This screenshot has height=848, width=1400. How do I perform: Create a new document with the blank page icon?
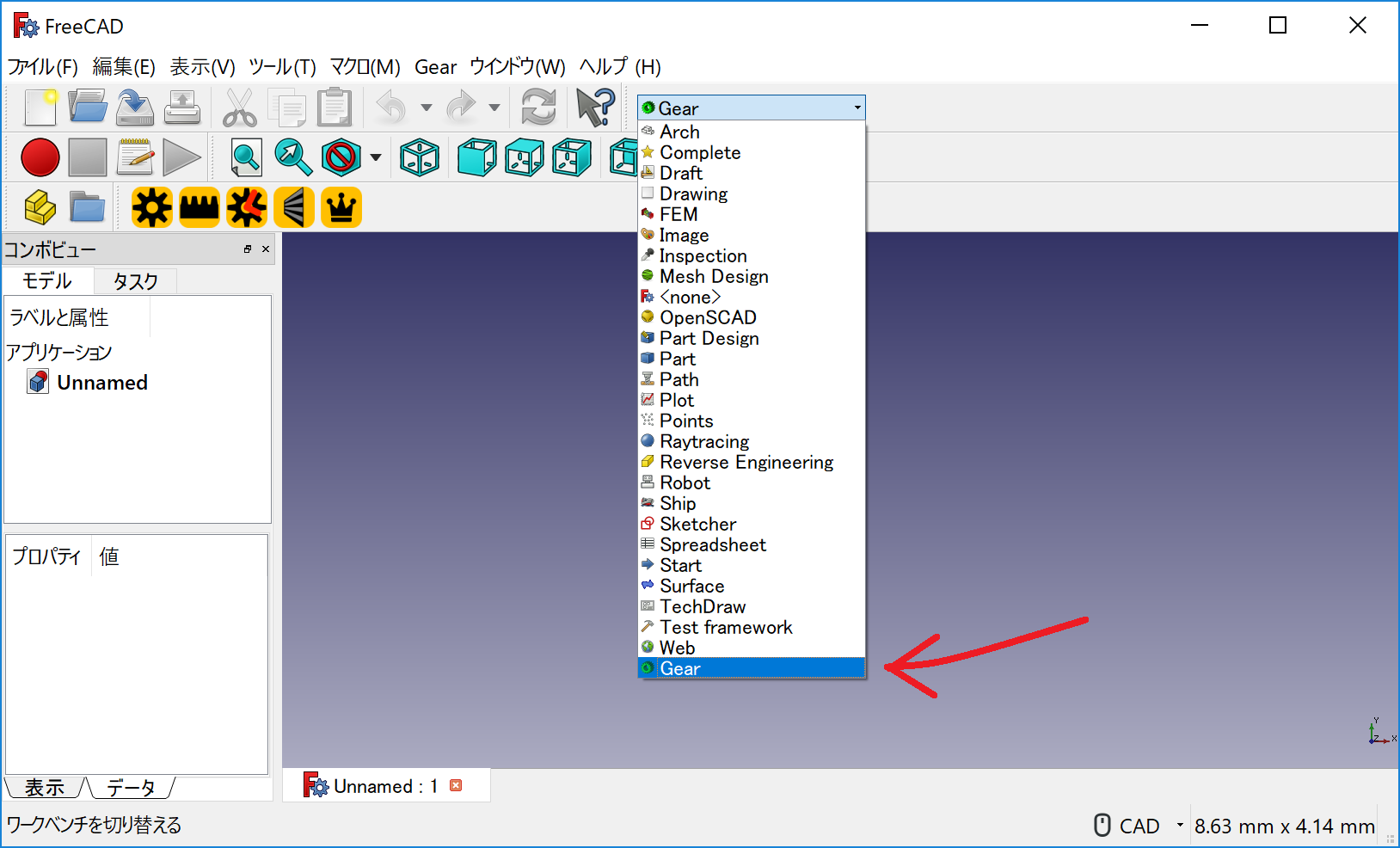click(x=40, y=108)
